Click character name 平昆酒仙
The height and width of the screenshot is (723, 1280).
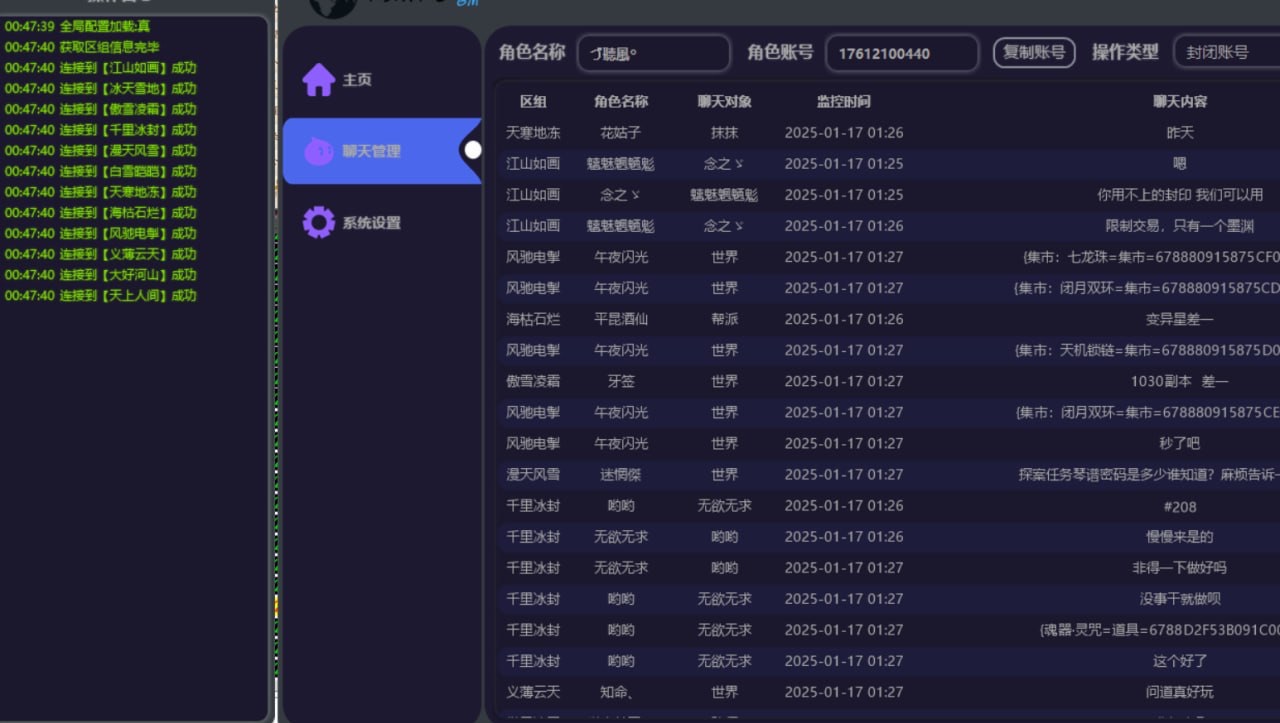pos(621,319)
